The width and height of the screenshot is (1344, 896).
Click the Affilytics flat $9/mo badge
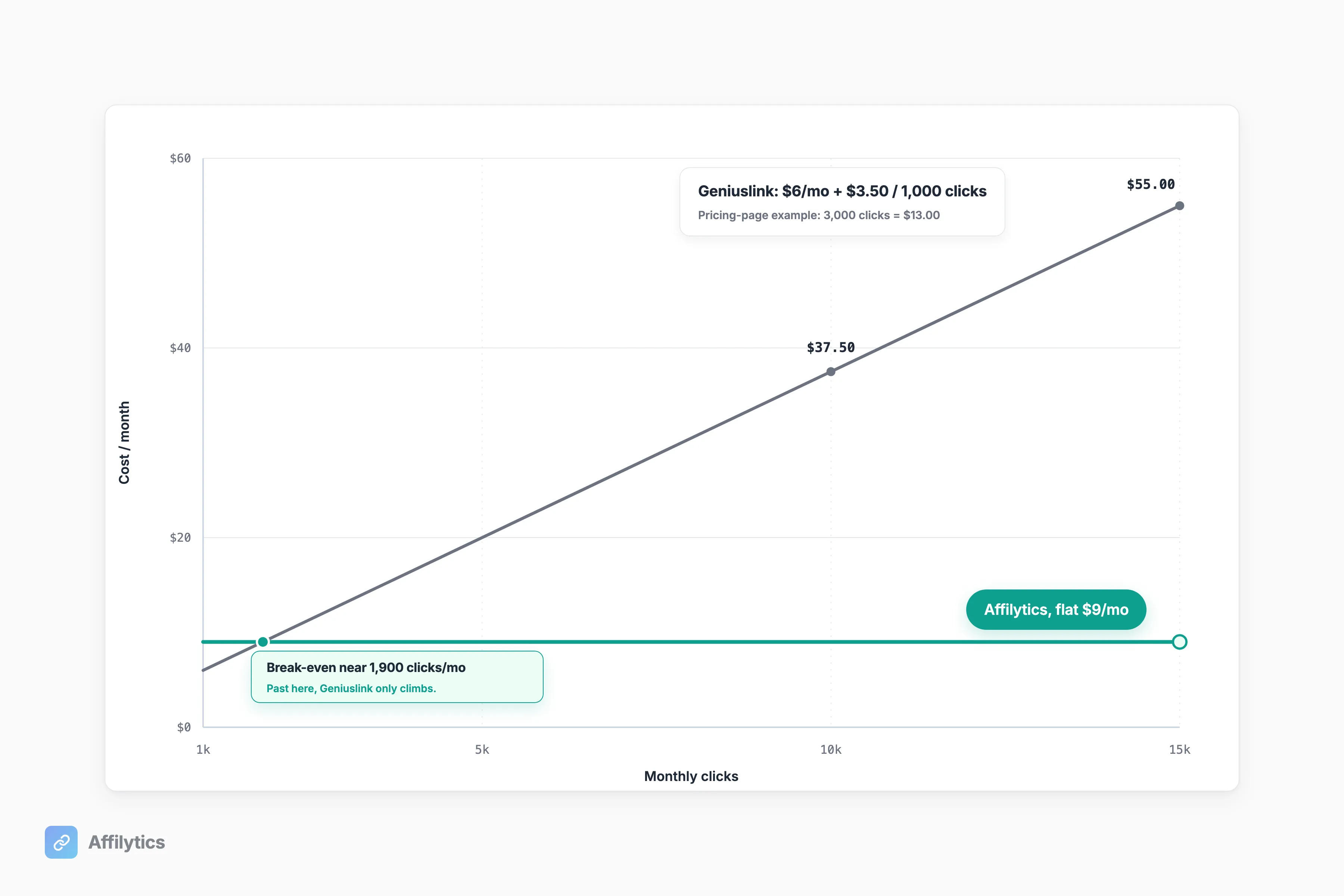1056,610
